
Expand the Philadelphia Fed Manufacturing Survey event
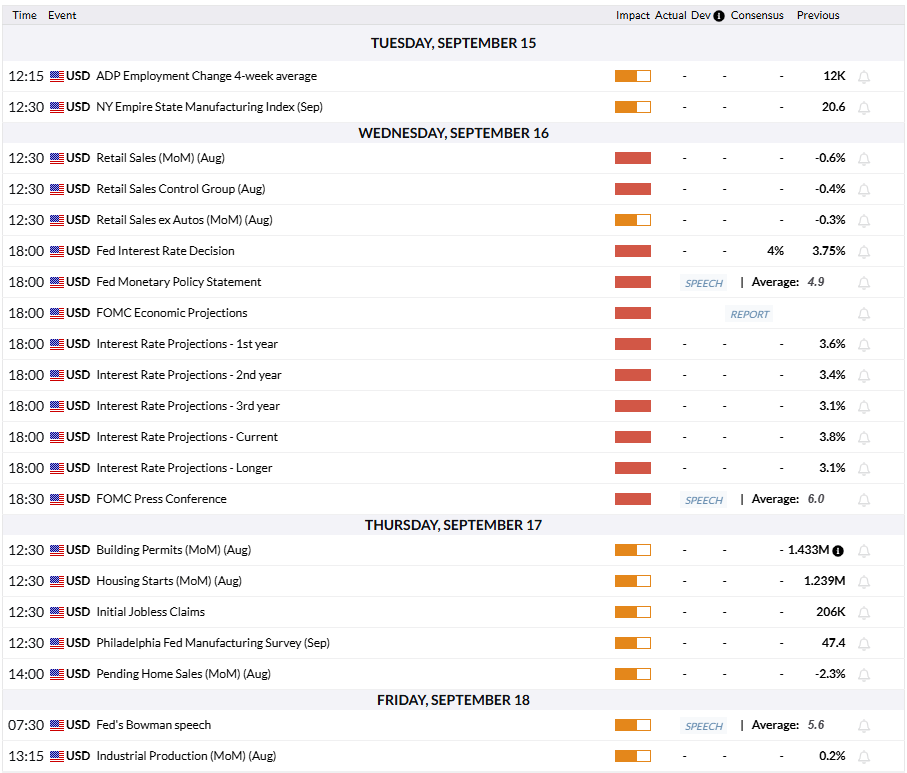[454, 643]
